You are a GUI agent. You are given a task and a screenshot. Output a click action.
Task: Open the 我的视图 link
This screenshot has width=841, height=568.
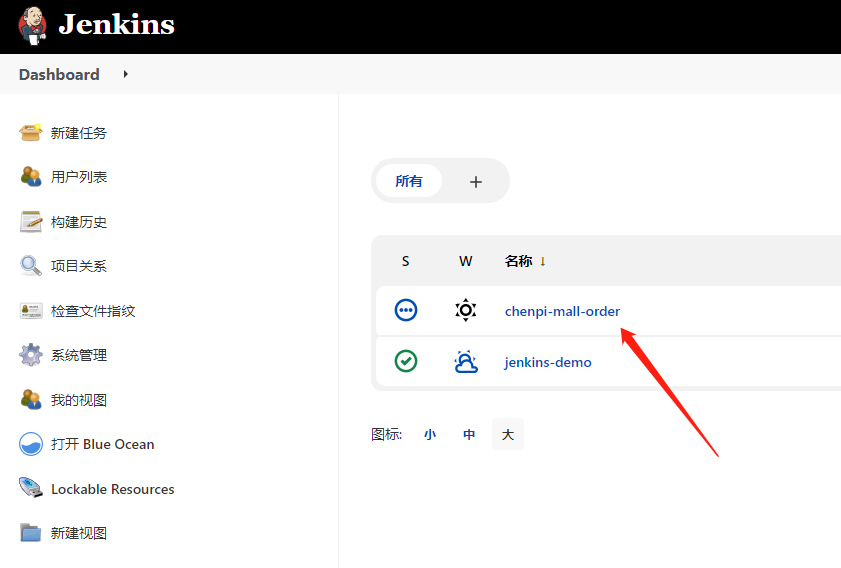tap(79, 400)
